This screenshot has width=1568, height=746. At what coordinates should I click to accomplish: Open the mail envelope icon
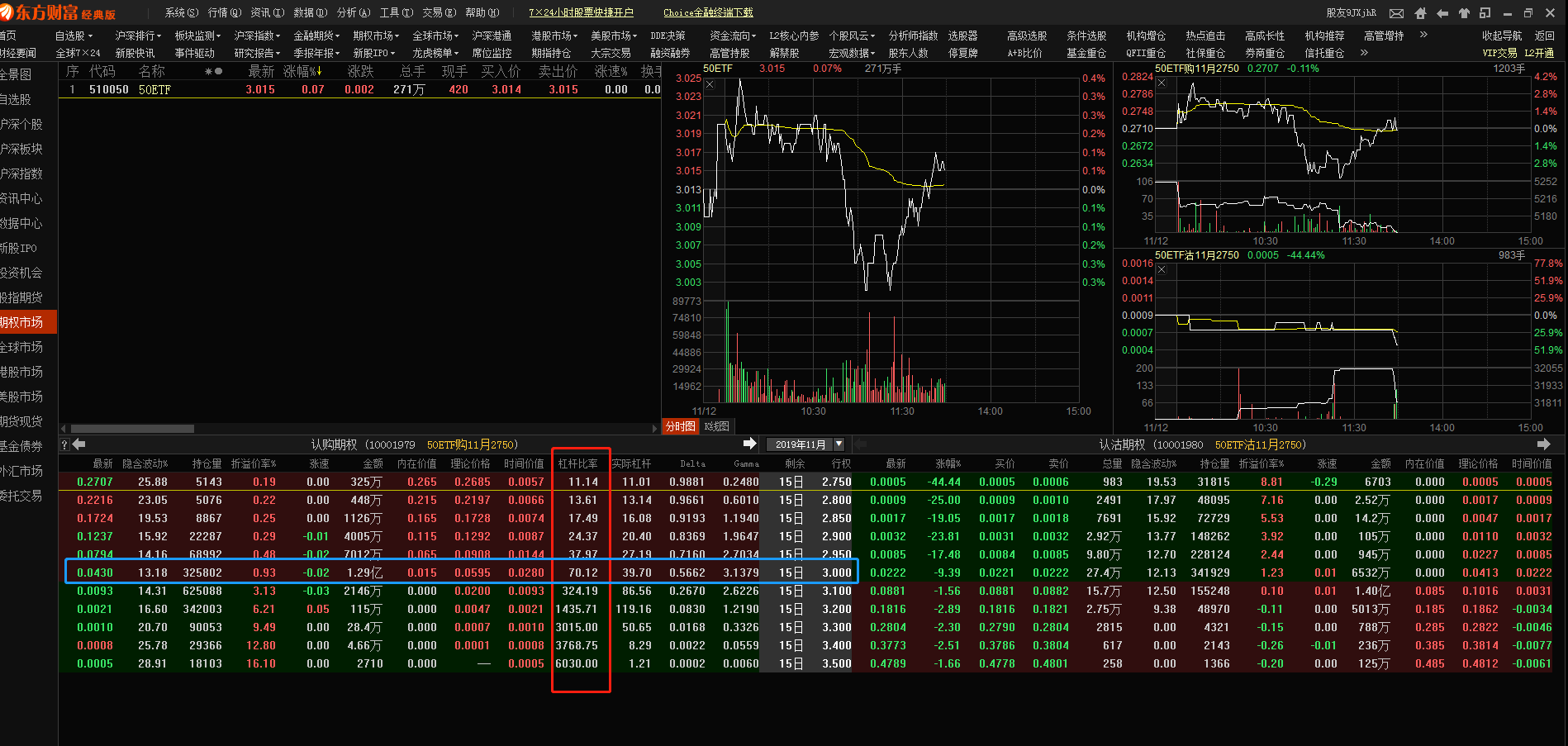click(x=1396, y=13)
